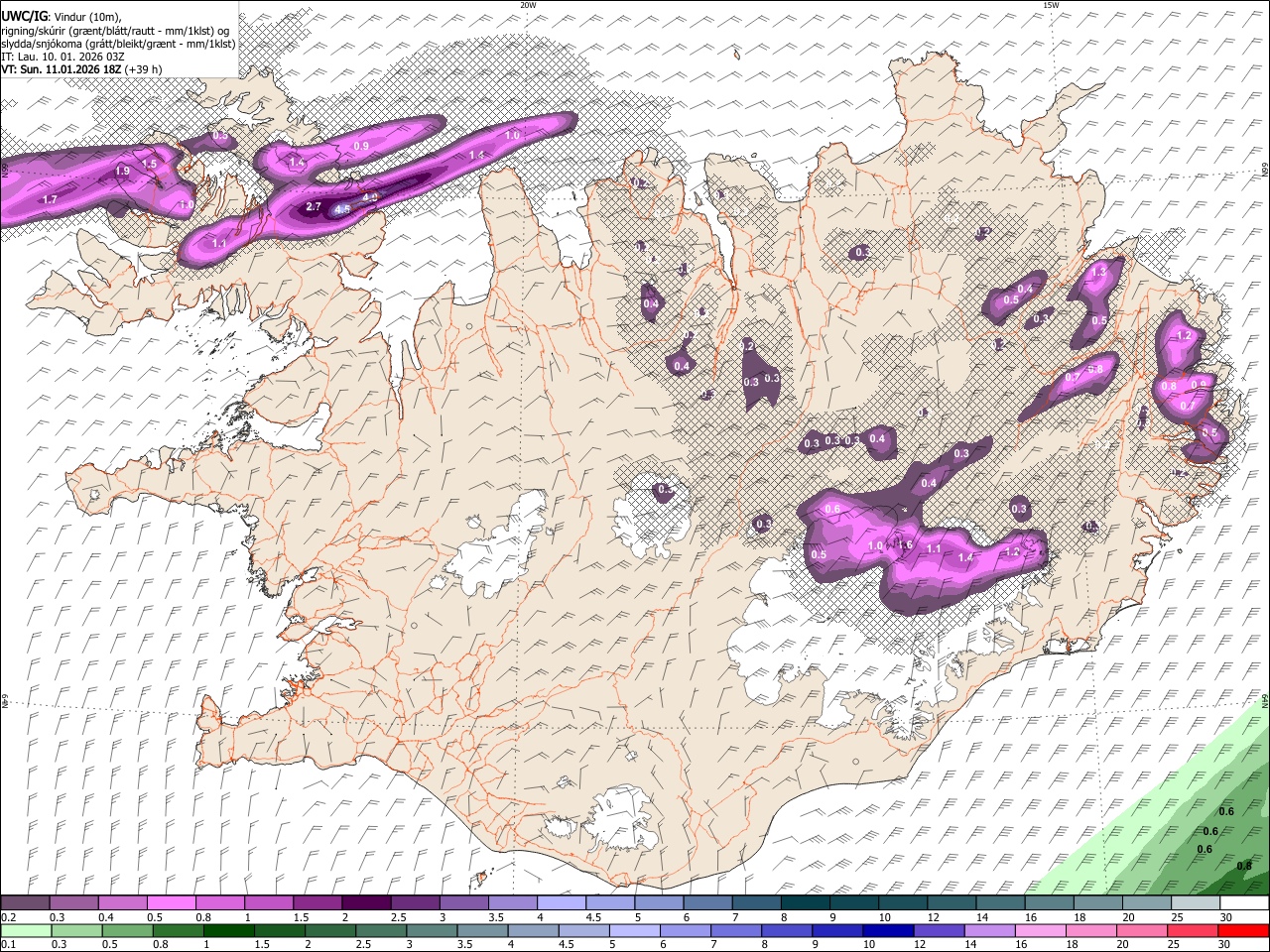The width and height of the screenshot is (1270, 952).
Task: Click the "(+39 h)" forecast offset
Action: click(143, 69)
